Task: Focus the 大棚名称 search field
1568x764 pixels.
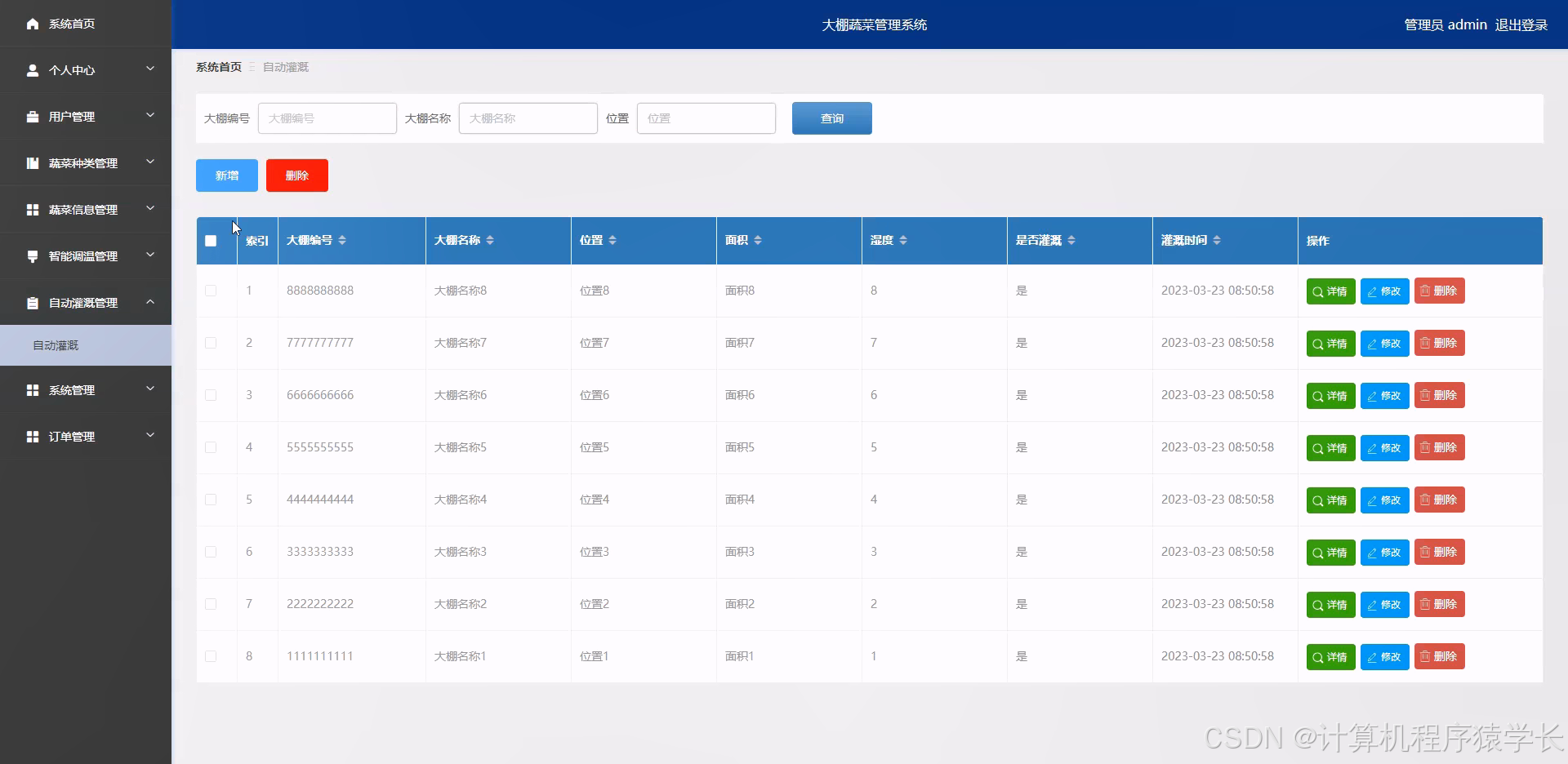Action: [x=528, y=118]
